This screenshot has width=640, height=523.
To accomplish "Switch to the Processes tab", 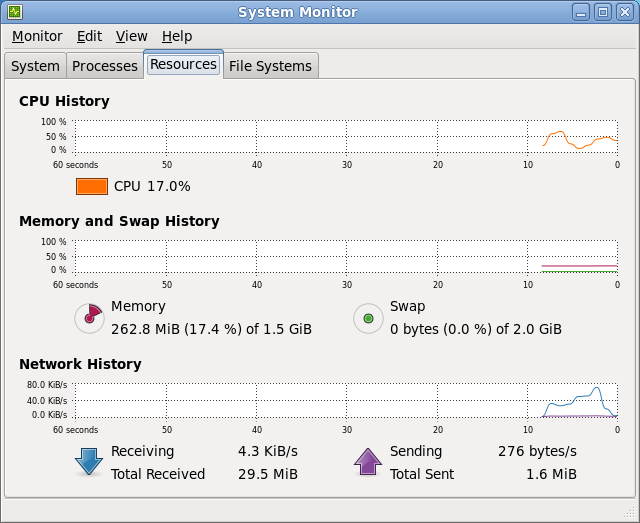I will [x=105, y=66].
